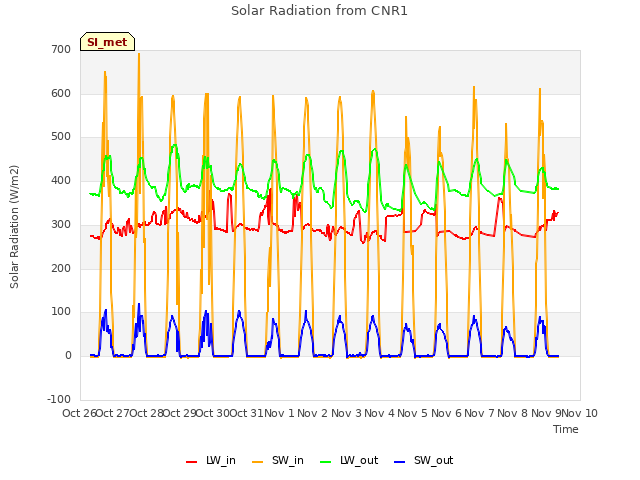Toggle the SW_out legend entry
Screen dimensions: 640x480
(424, 460)
